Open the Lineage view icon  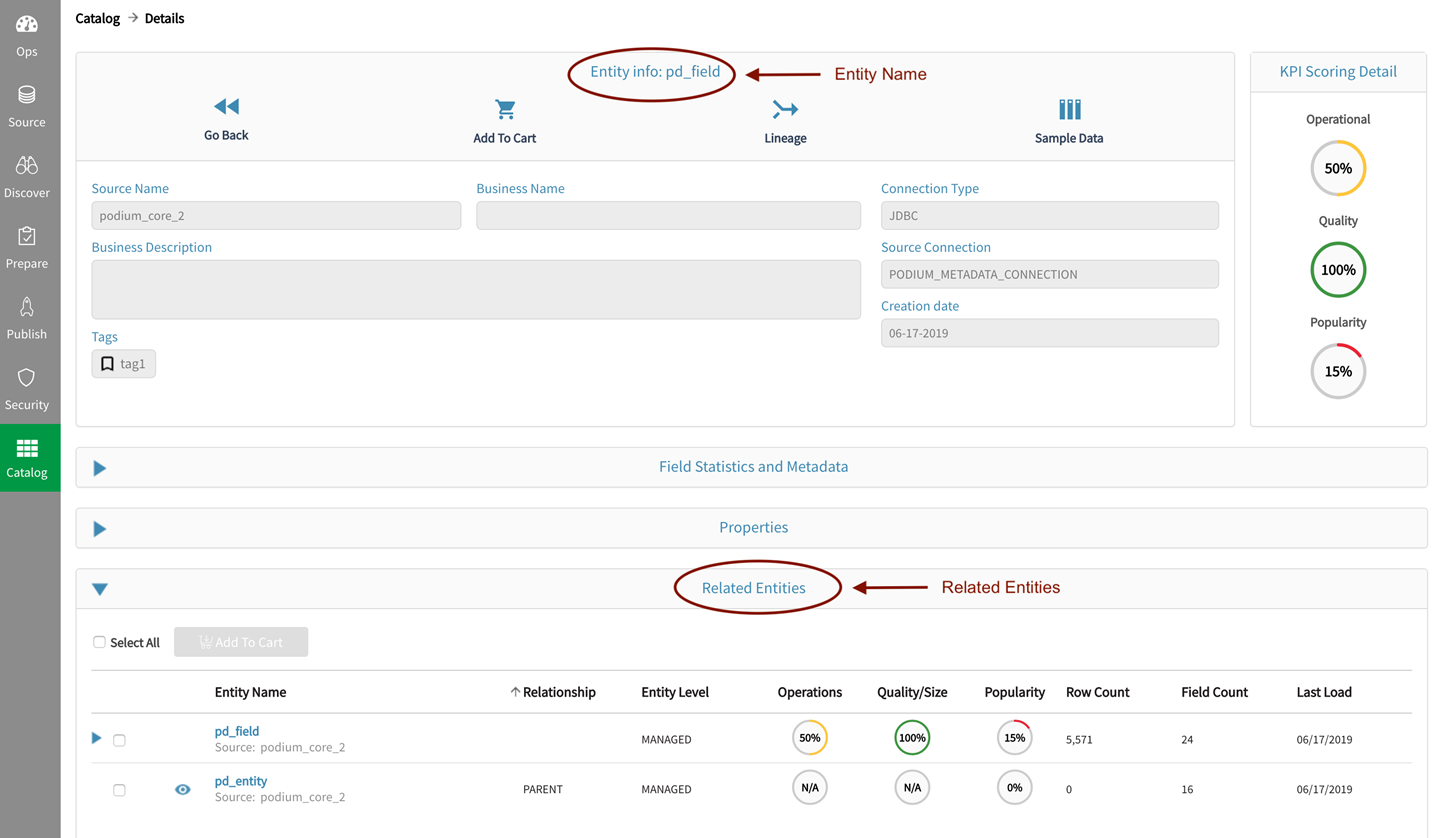tap(785, 109)
